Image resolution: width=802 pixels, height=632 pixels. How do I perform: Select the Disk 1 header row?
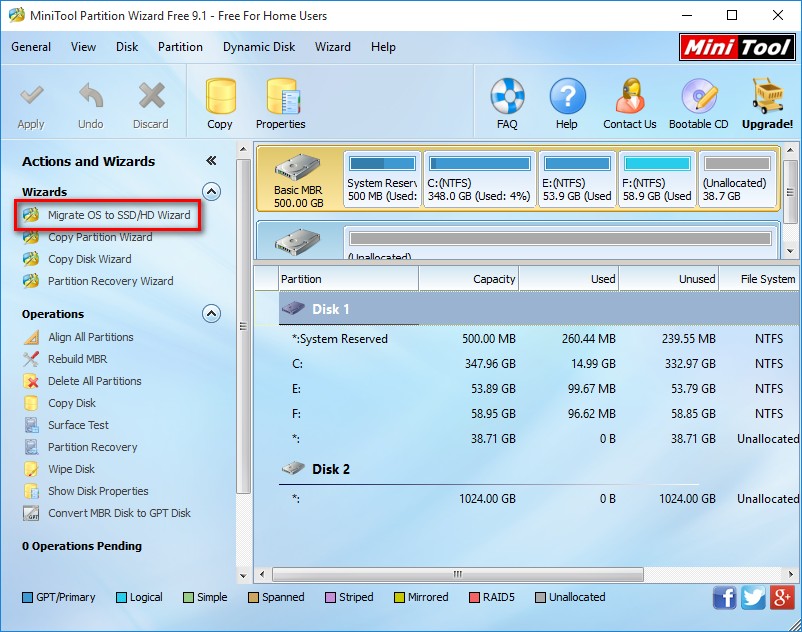click(539, 309)
